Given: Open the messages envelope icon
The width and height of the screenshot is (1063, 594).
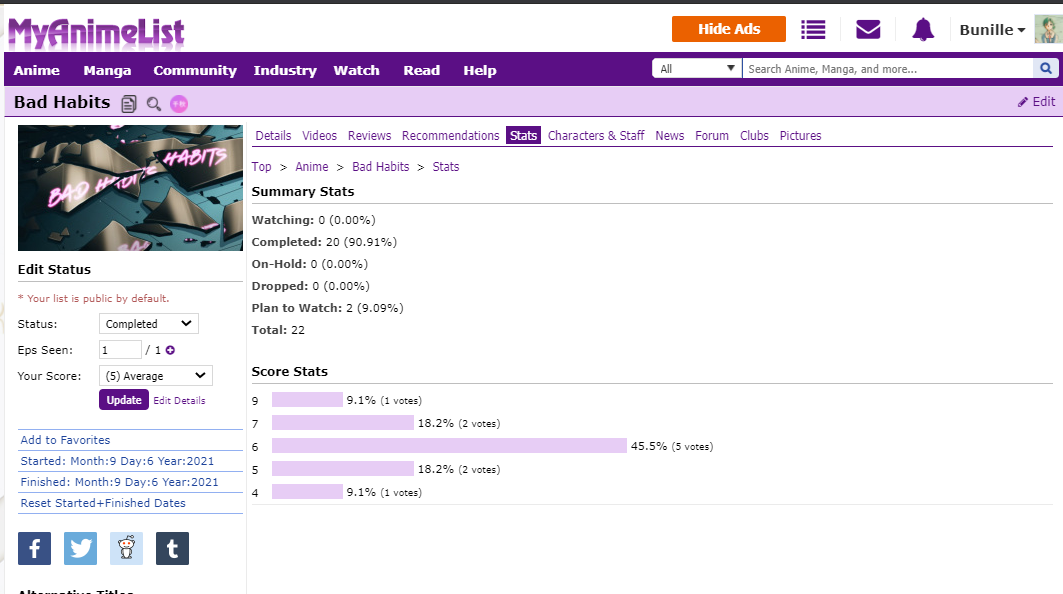Looking at the screenshot, I should [x=868, y=29].
